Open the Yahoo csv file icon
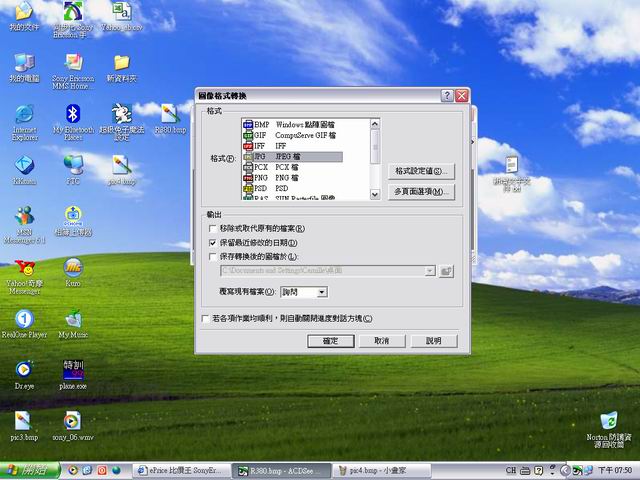 (122, 16)
